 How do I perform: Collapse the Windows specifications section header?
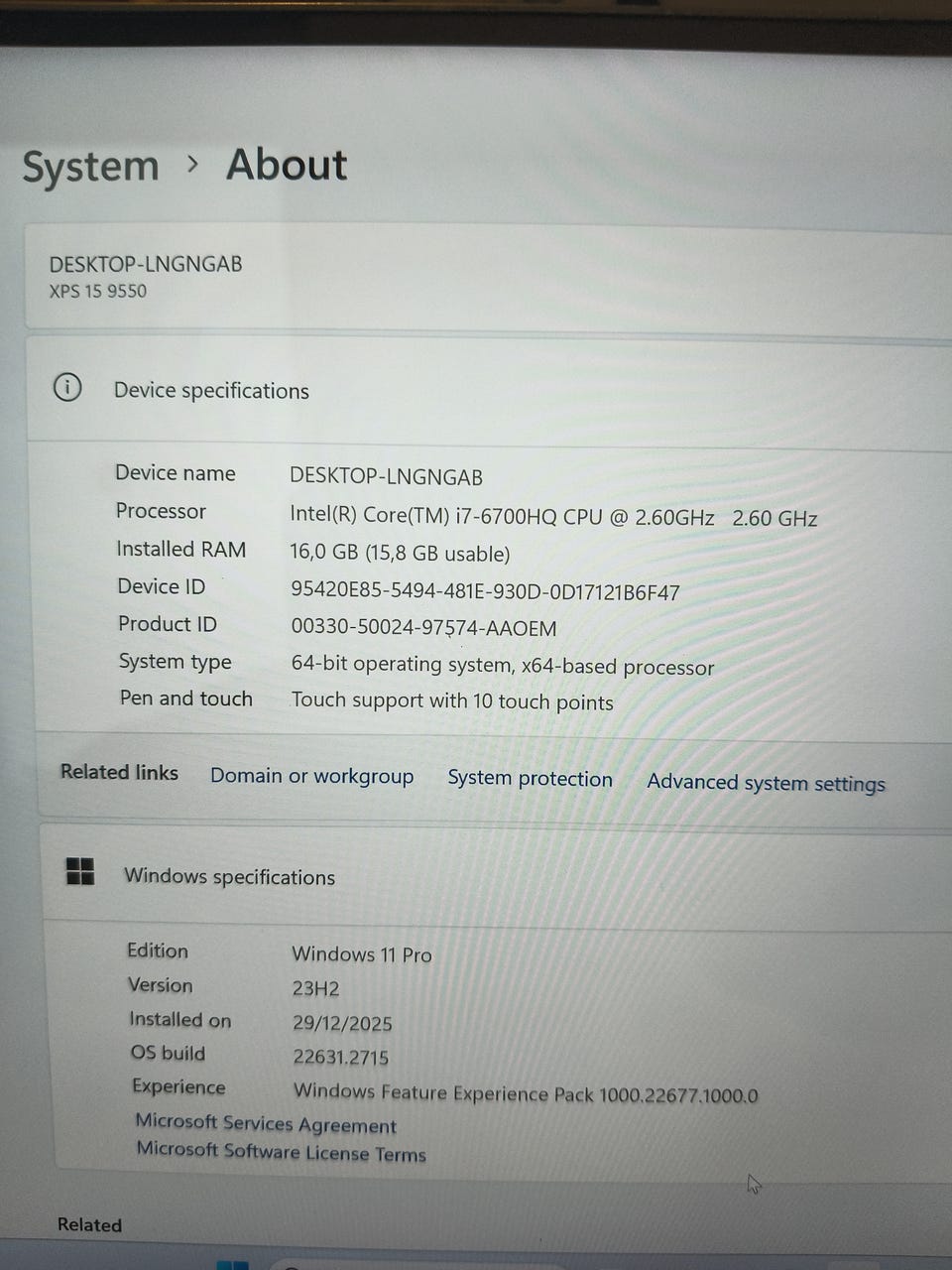(x=496, y=876)
